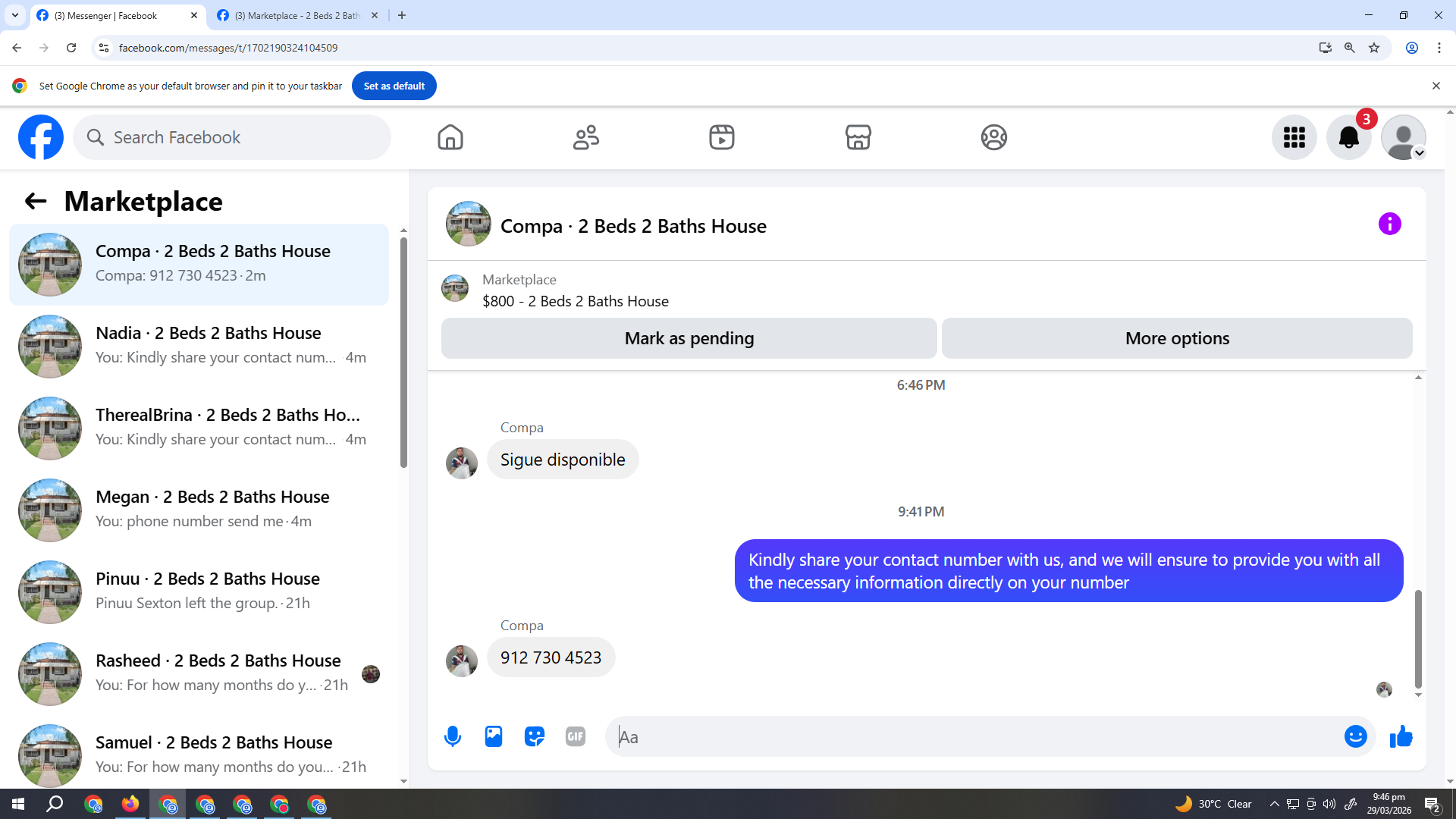Open the taskbar volume control
This screenshot has height=819, width=1456.
pyautogui.click(x=1329, y=804)
